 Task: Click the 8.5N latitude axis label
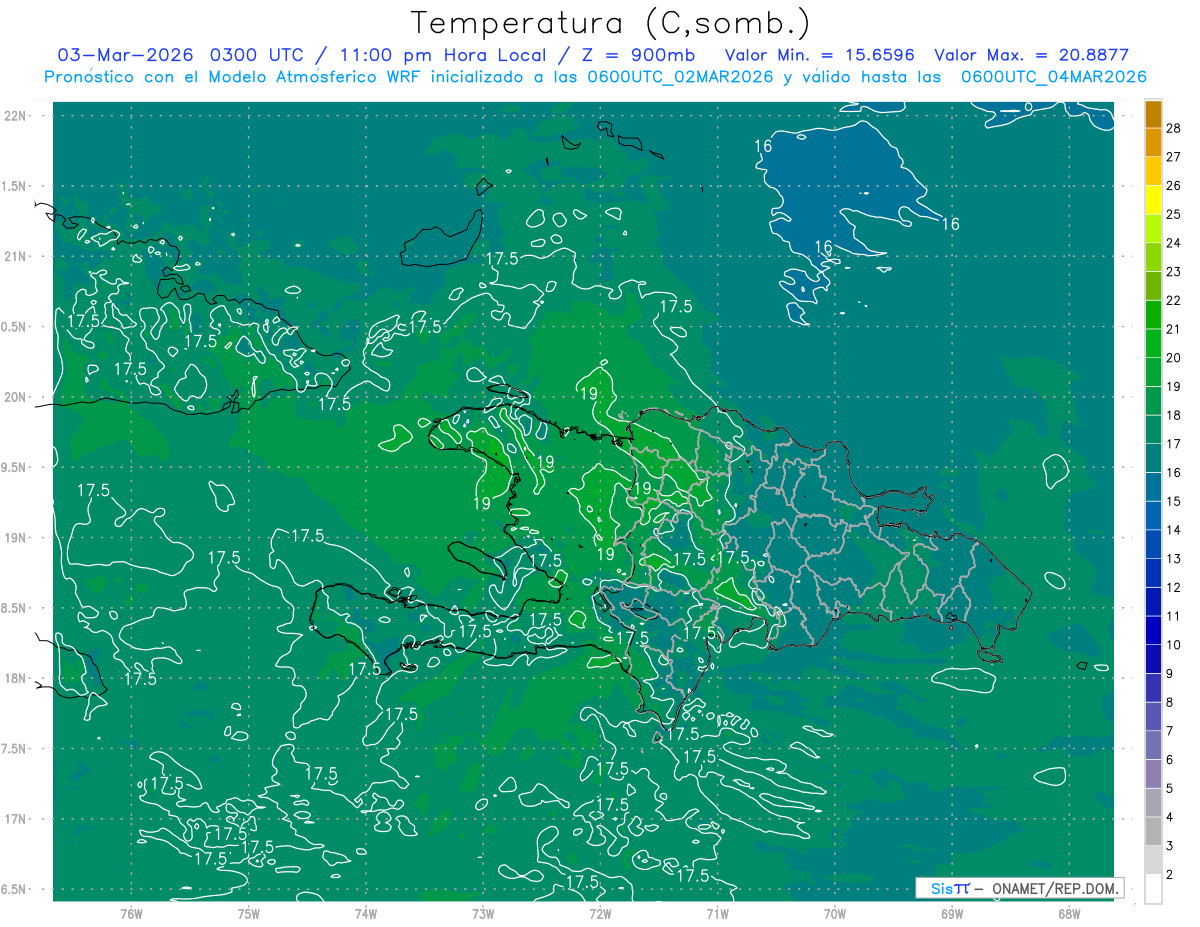[15, 608]
